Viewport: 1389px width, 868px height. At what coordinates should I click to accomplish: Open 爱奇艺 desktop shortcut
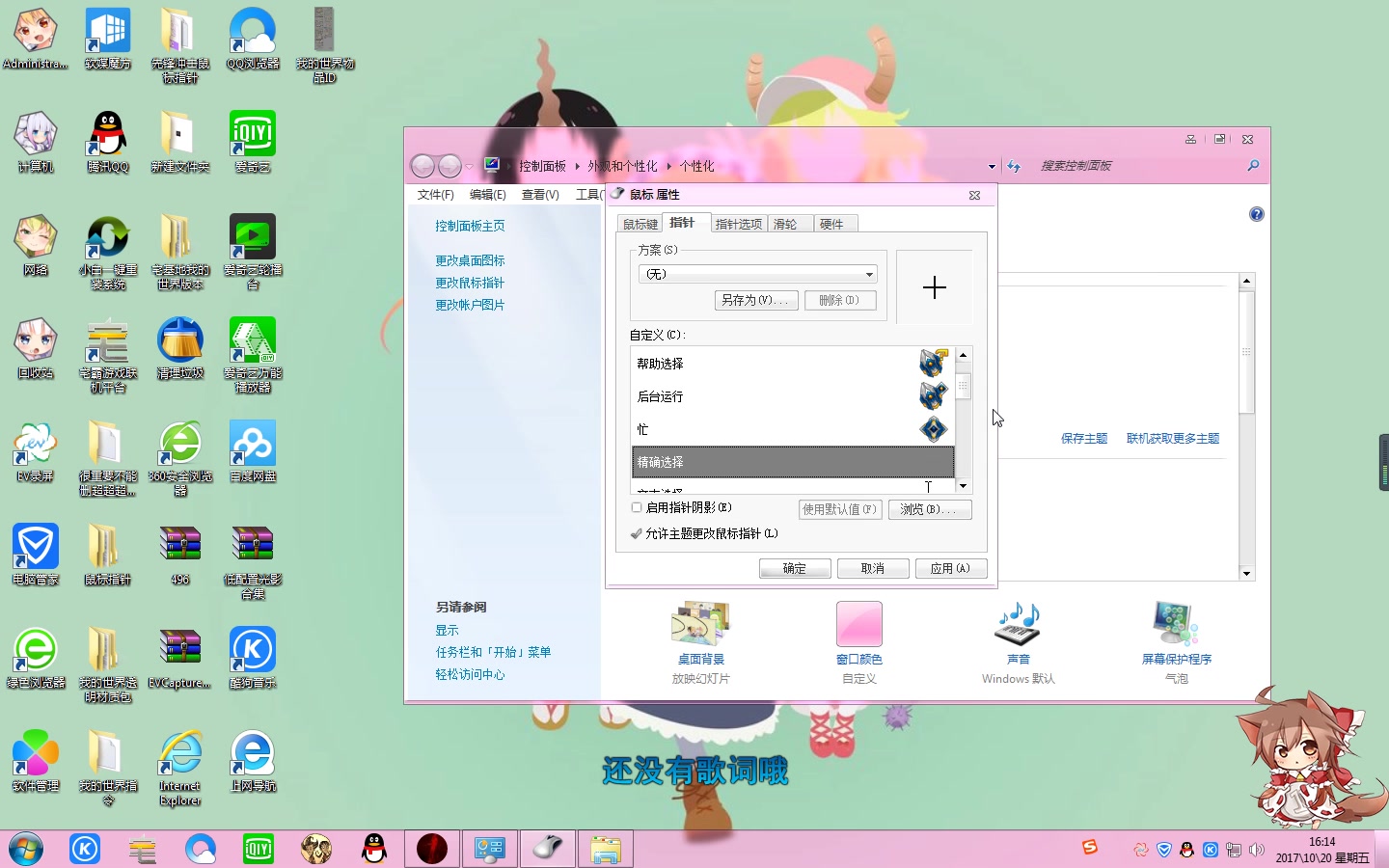(x=253, y=142)
